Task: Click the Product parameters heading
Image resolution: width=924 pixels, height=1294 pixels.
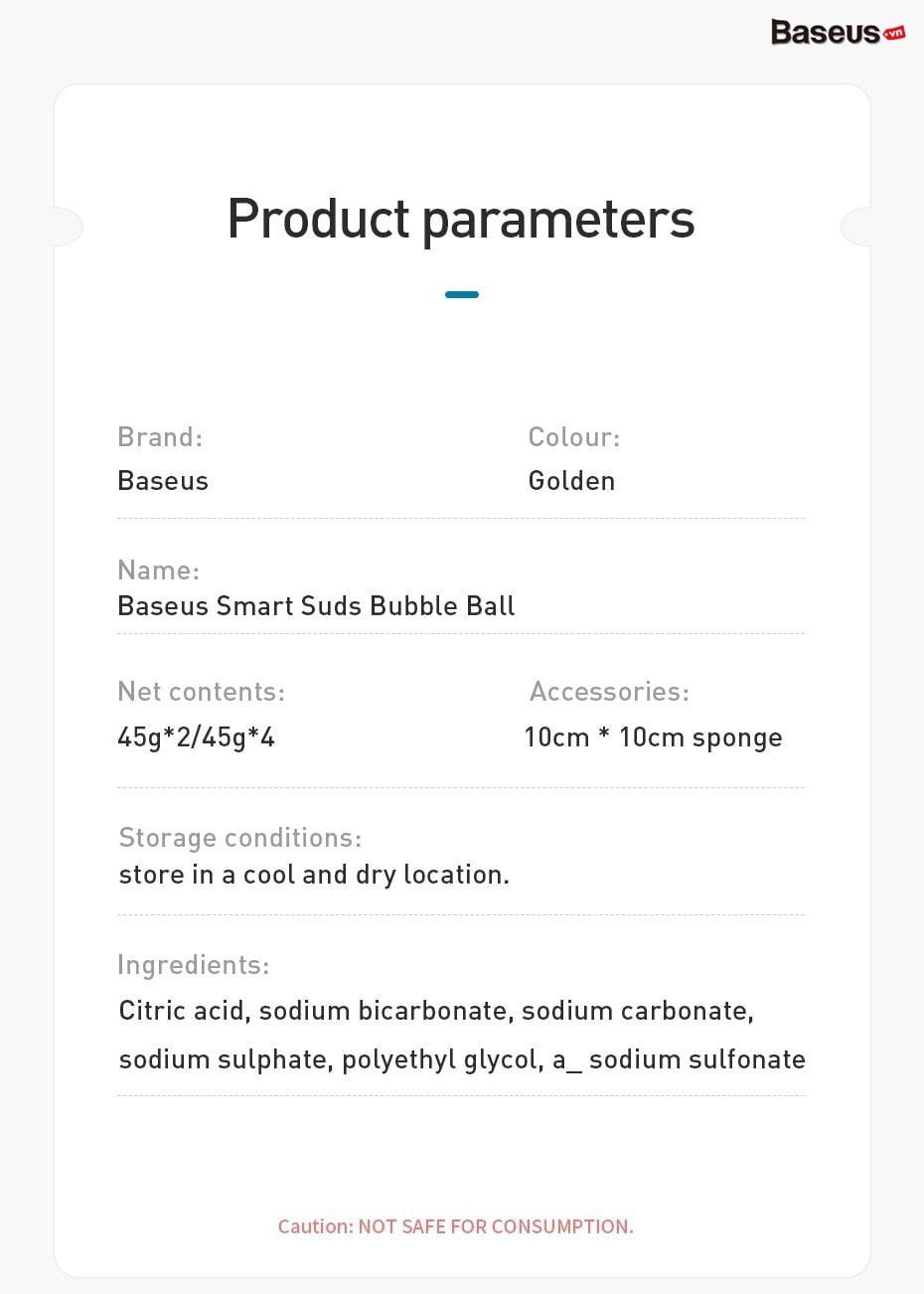Action: [461, 219]
